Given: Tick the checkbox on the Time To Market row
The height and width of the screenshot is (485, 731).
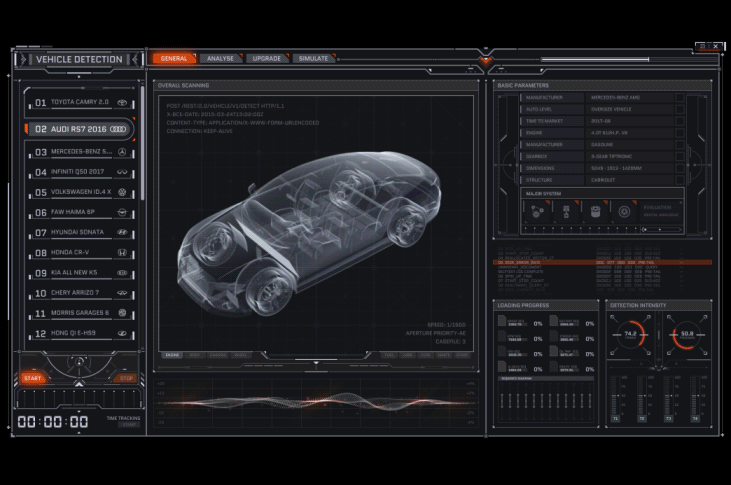Looking at the screenshot, I should [680, 121].
